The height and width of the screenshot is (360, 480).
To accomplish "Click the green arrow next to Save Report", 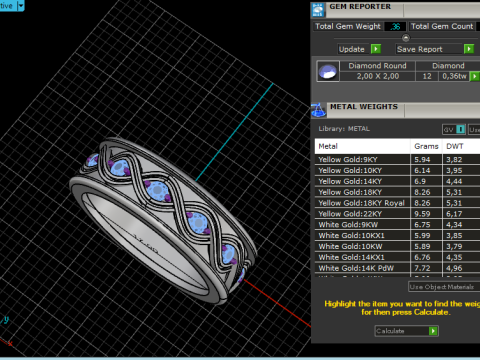I will 469,49.
